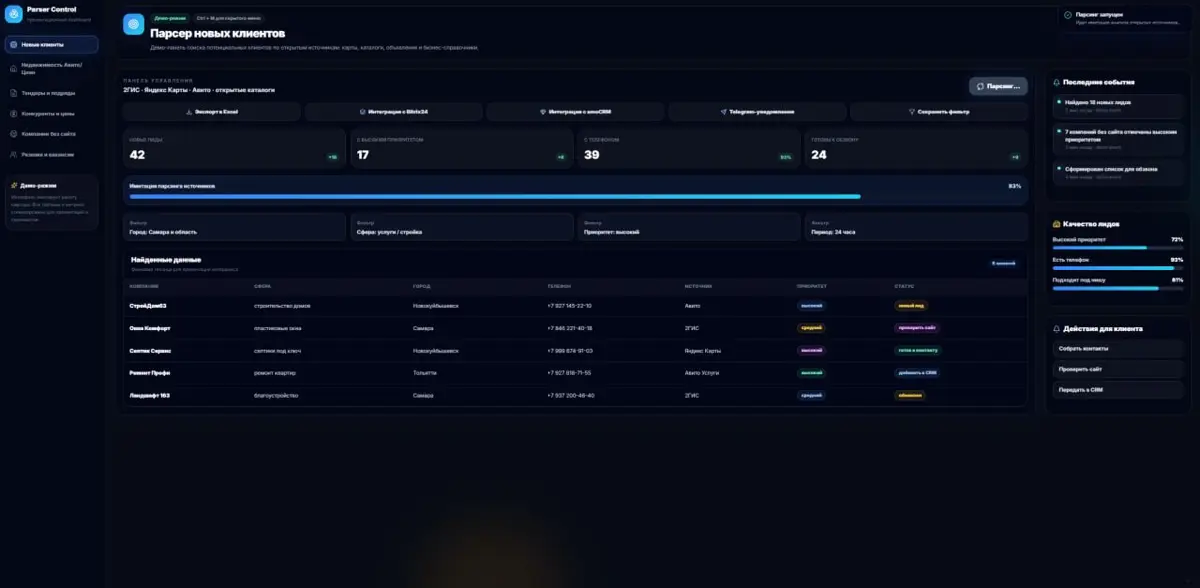Click the Компании без сайта sidebar icon

[x=13, y=134]
